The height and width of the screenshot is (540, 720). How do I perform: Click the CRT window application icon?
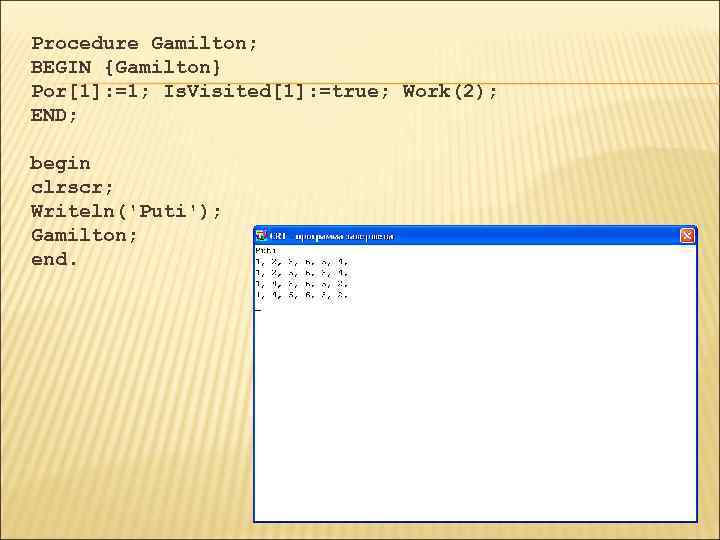(x=261, y=236)
